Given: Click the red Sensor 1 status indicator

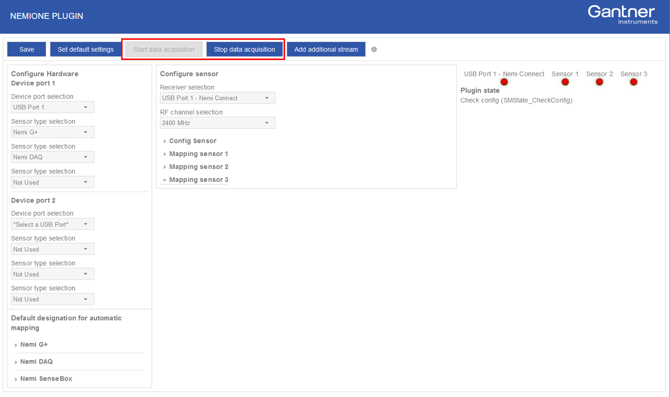Looking at the screenshot, I should [565, 82].
